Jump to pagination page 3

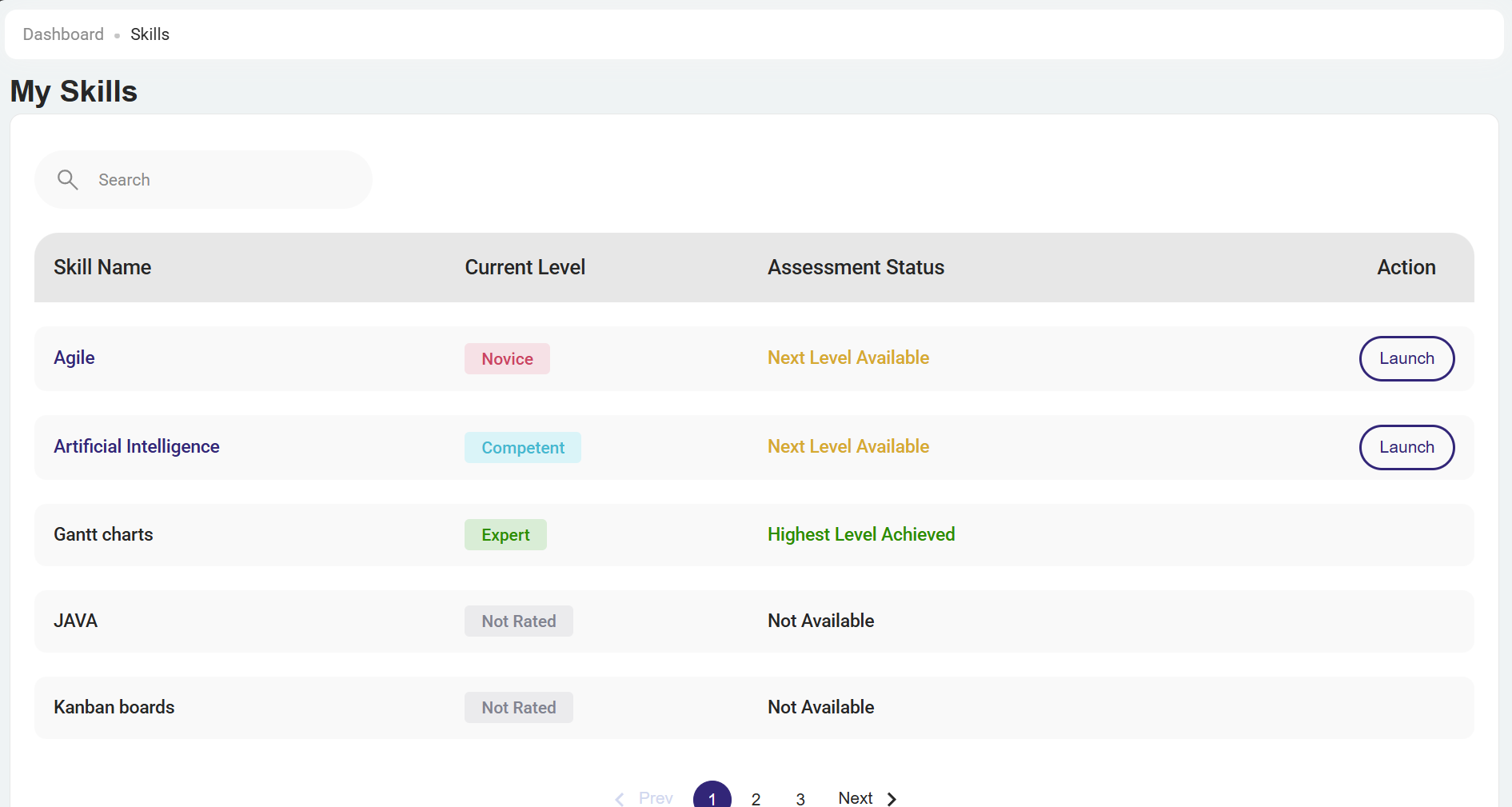pyautogui.click(x=800, y=798)
